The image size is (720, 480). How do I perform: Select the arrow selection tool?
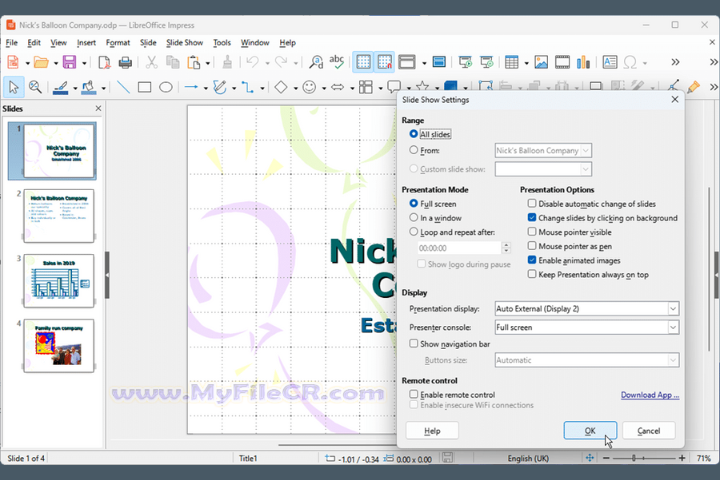coord(14,87)
